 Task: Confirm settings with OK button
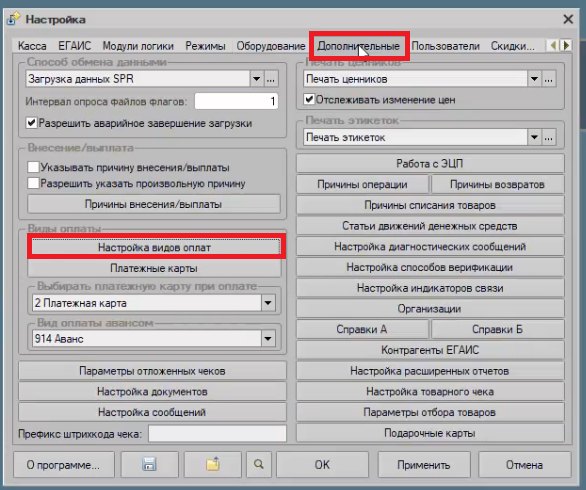322,465
